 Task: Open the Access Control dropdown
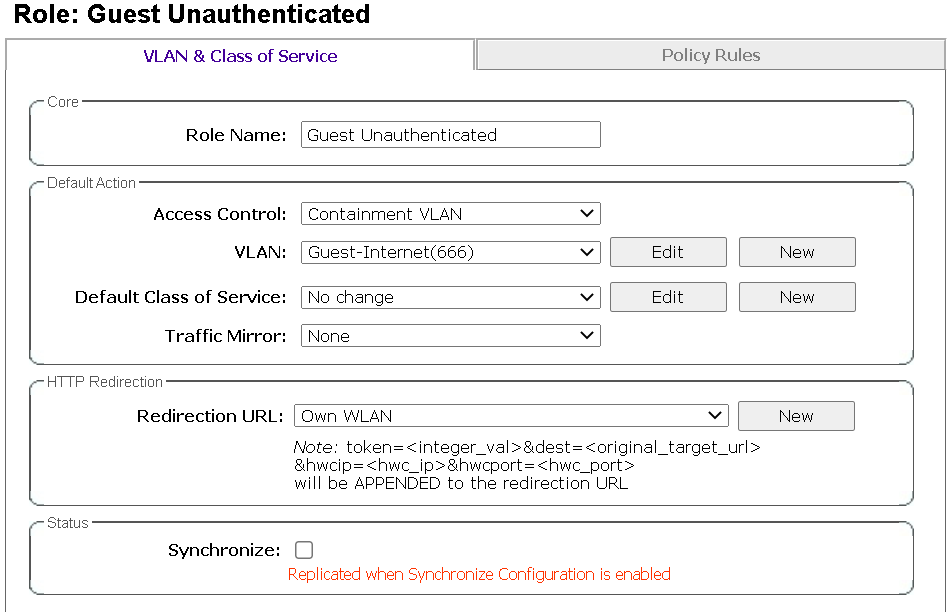tap(450, 214)
